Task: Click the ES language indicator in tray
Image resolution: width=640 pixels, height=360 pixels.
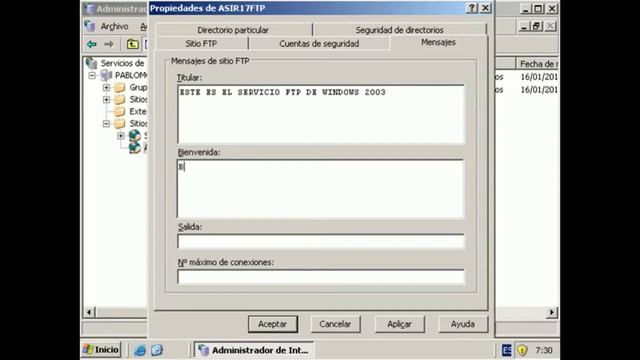Action: pos(507,350)
